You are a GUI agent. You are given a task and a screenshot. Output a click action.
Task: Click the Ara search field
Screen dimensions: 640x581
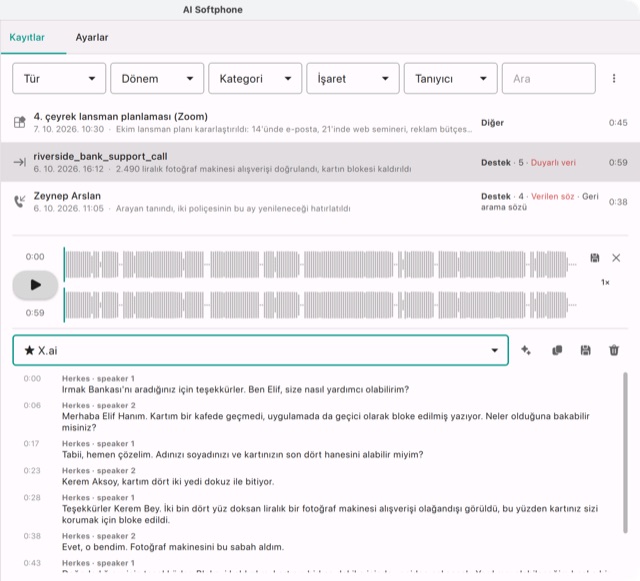(549, 78)
